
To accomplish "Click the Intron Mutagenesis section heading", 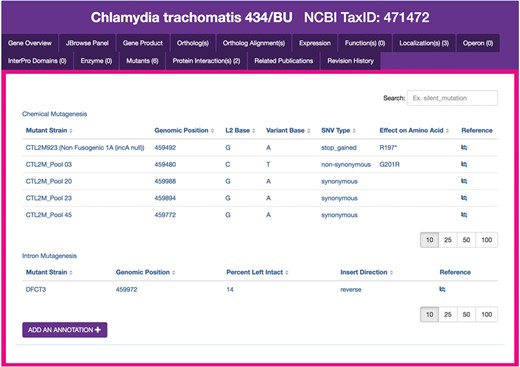I will (49, 256).
